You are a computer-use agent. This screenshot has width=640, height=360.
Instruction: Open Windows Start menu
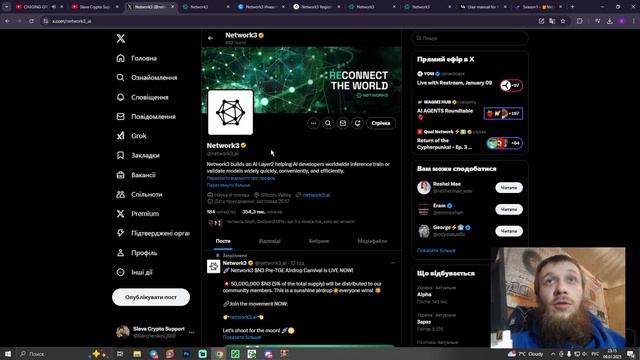8,354
